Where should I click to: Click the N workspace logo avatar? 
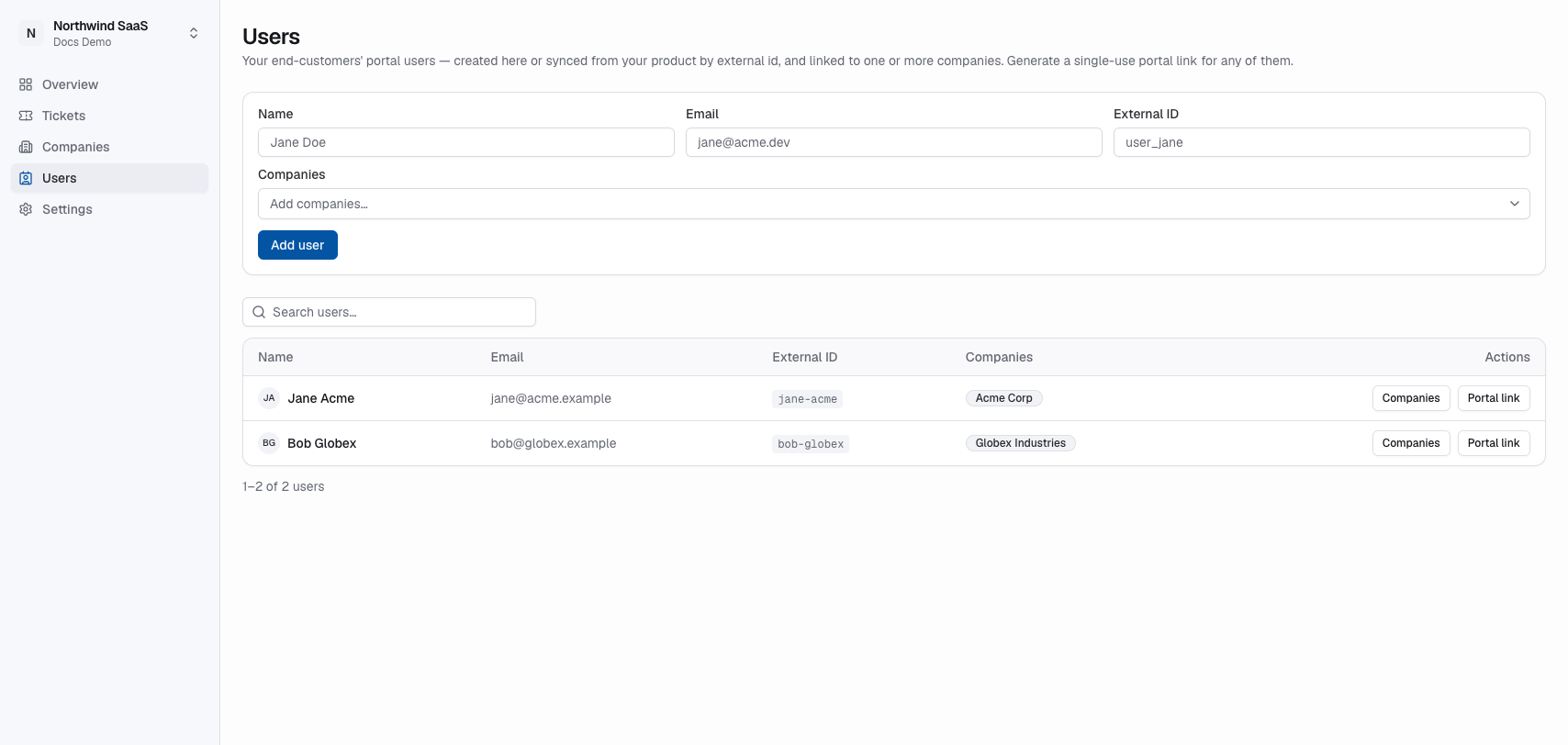click(x=31, y=33)
